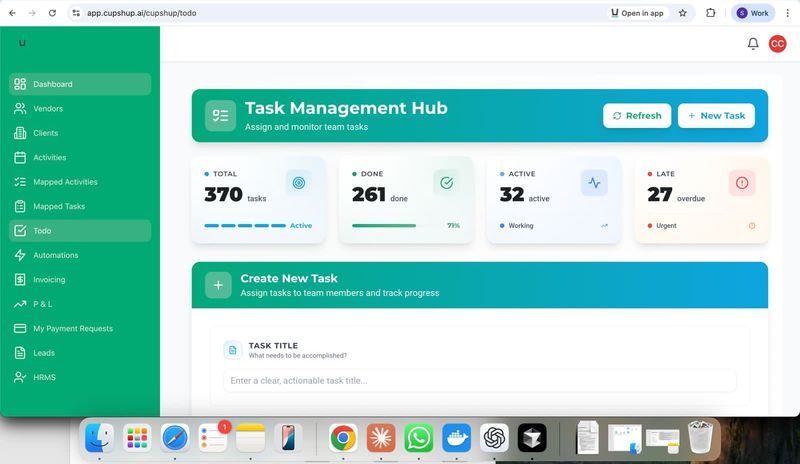Click the browser back arrow
The width and height of the screenshot is (800, 464).
click(x=12, y=13)
